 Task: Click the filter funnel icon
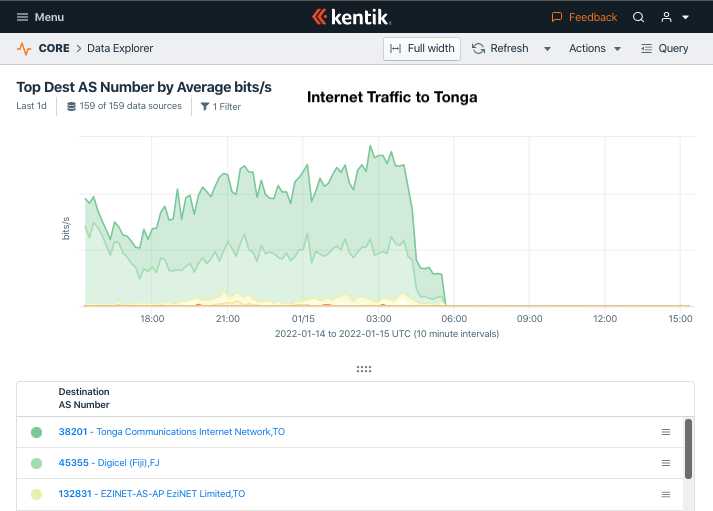click(x=205, y=106)
